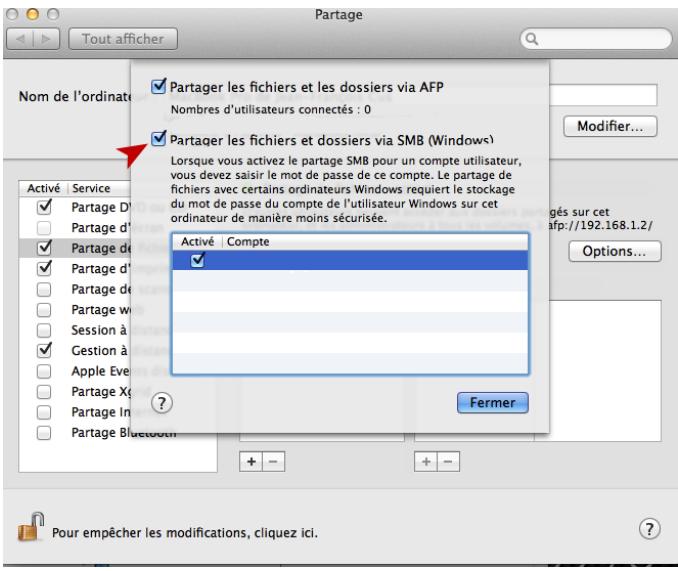678x571 pixels.
Task: Click the Tout afficher button
Action: pyautogui.click(x=123, y=39)
